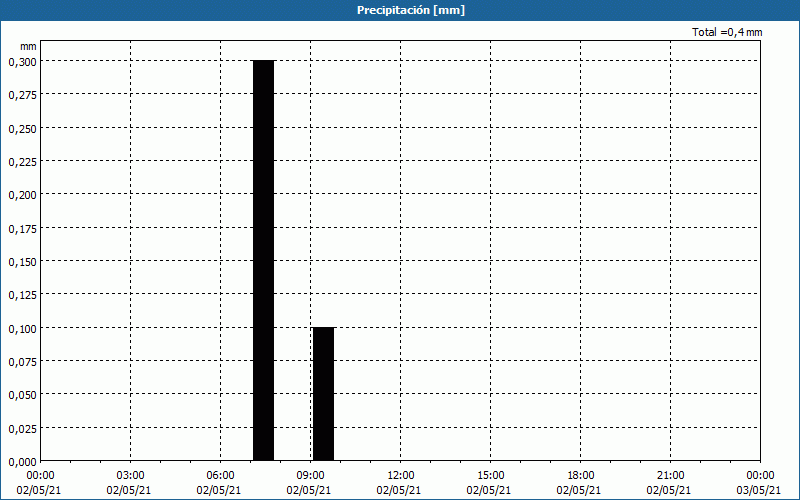Click the 0,075 y-axis value
Screen dimensions: 800x500
tap(22, 362)
